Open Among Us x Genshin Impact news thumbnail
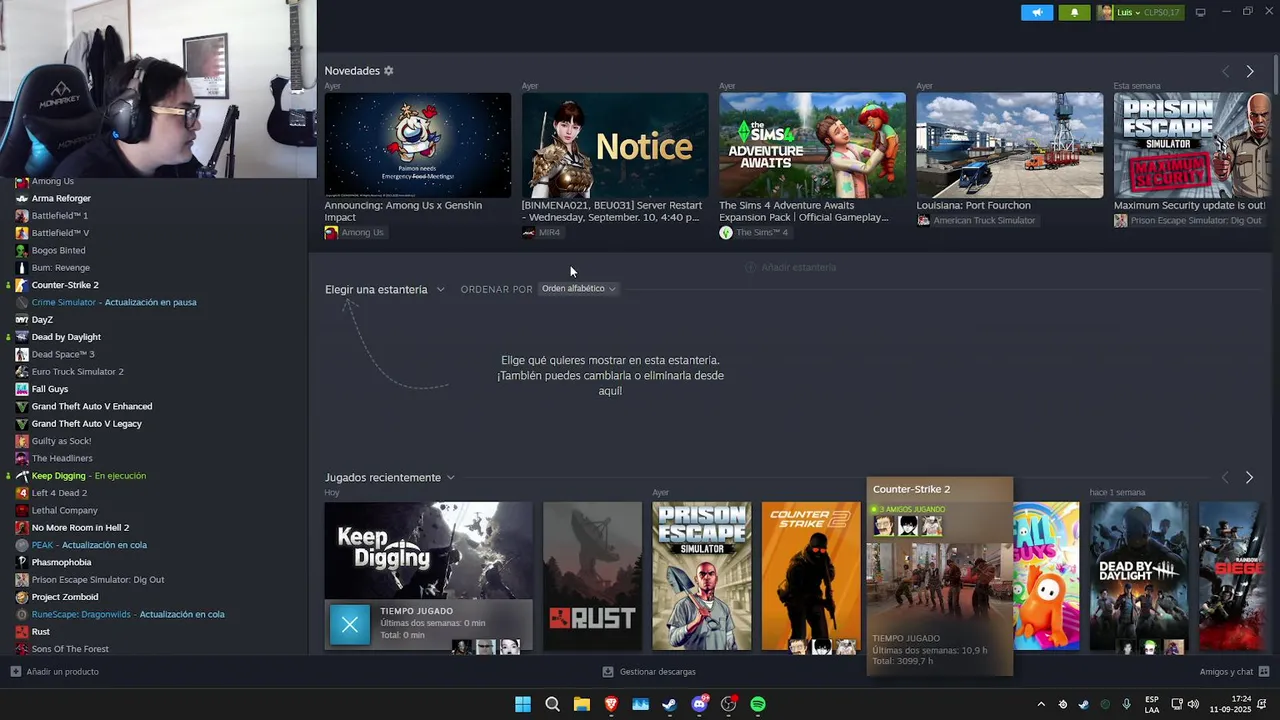 pyautogui.click(x=417, y=145)
